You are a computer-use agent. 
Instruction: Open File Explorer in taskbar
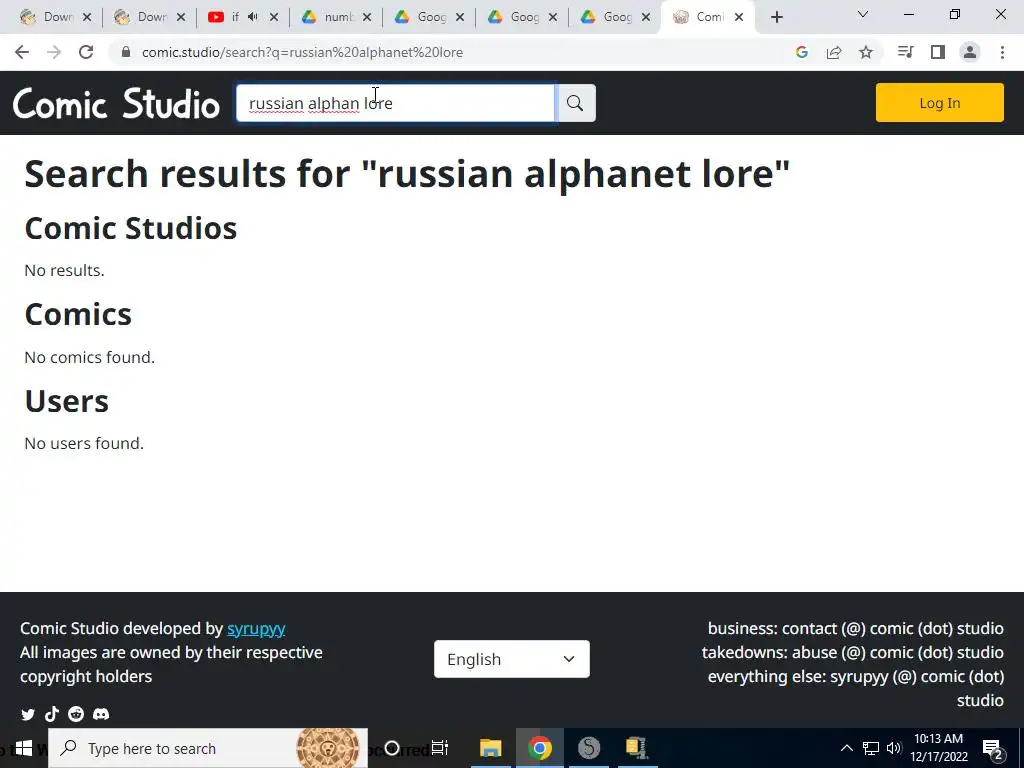490,748
